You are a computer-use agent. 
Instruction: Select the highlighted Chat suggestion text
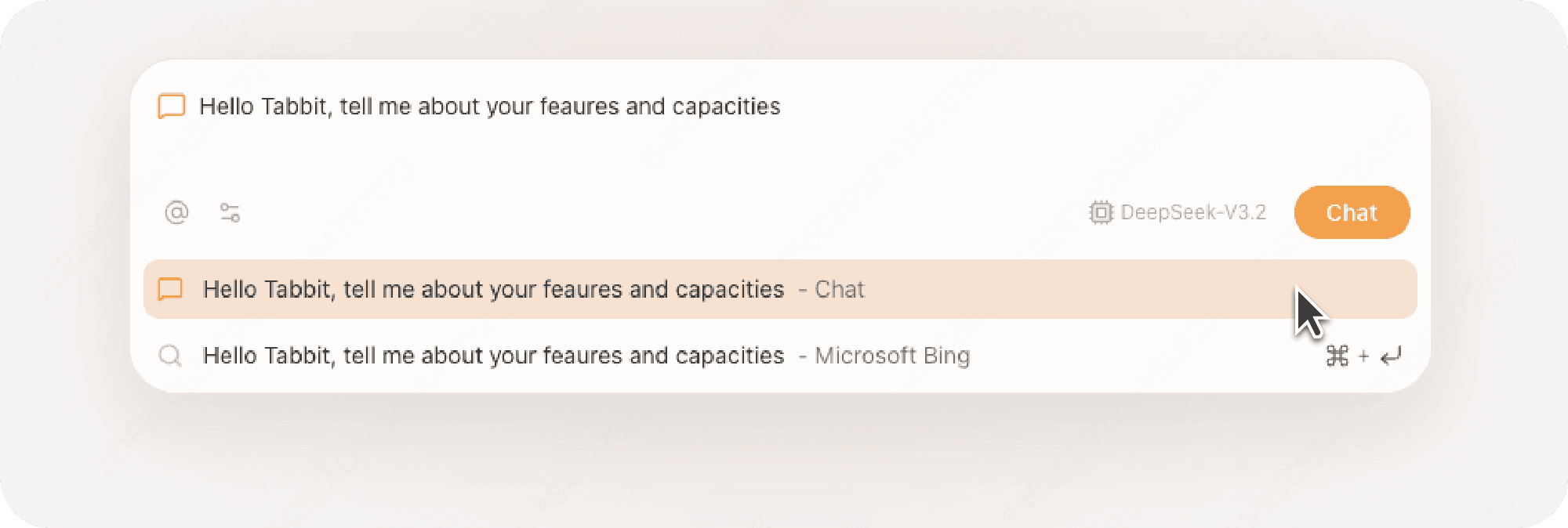coord(493,289)
